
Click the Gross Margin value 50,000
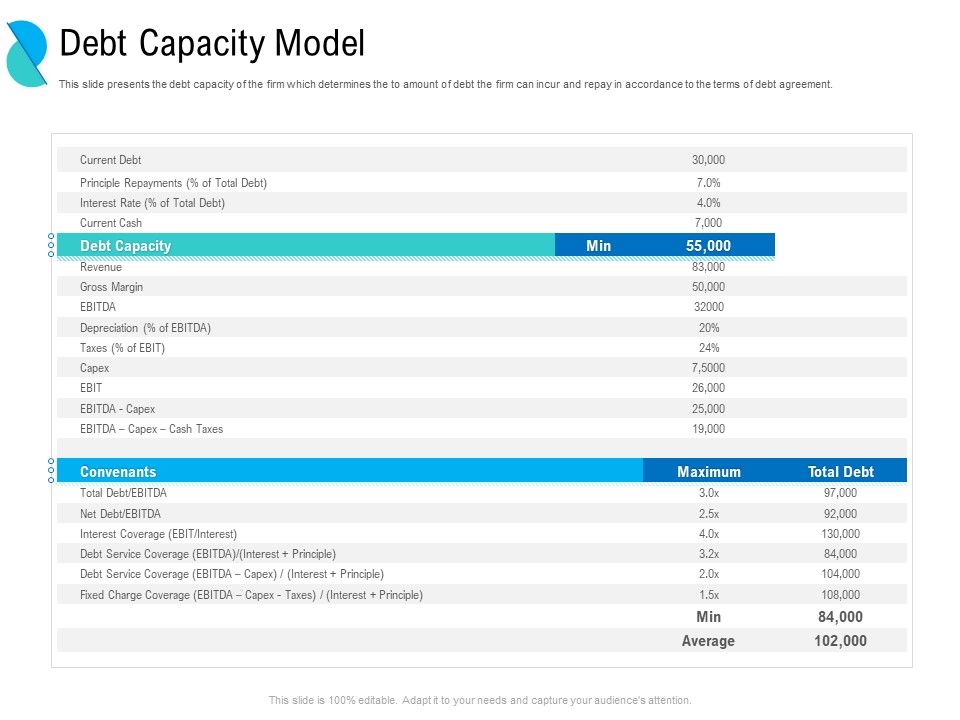pos(708,287)
